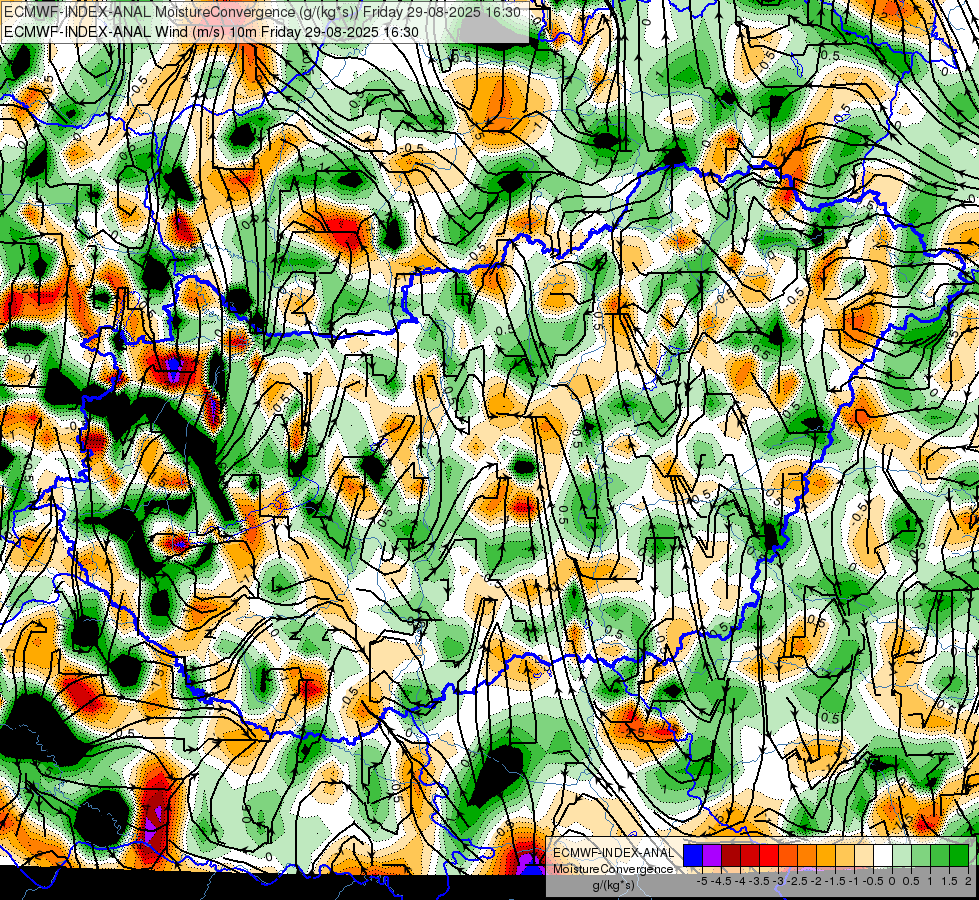Select the light orange swatch between -1.5 and -1
The image size is (979, 900).
(845, 856)
